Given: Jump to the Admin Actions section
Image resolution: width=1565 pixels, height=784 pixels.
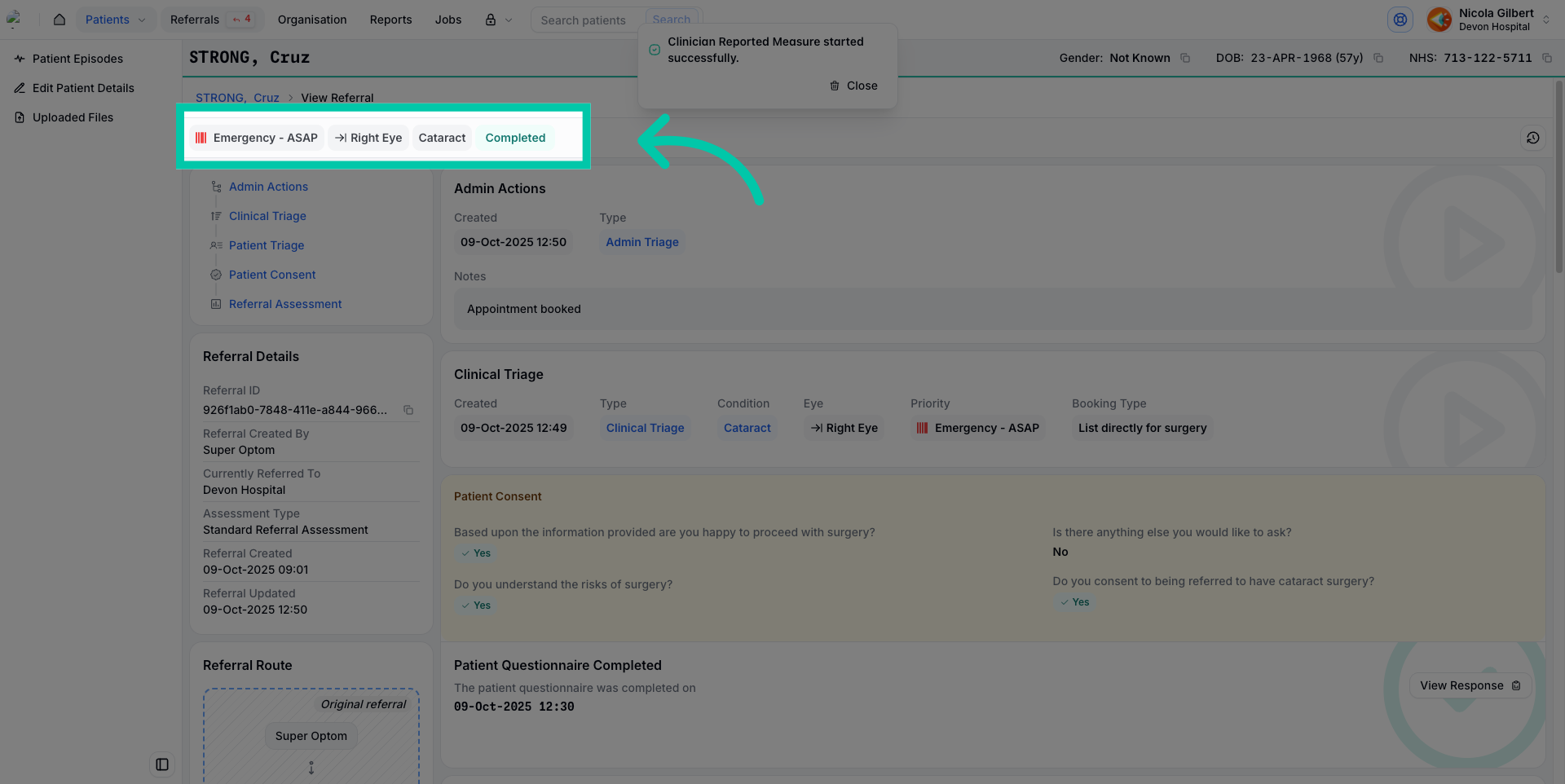Looking at the screenshot, I should [x=268, y=187].
